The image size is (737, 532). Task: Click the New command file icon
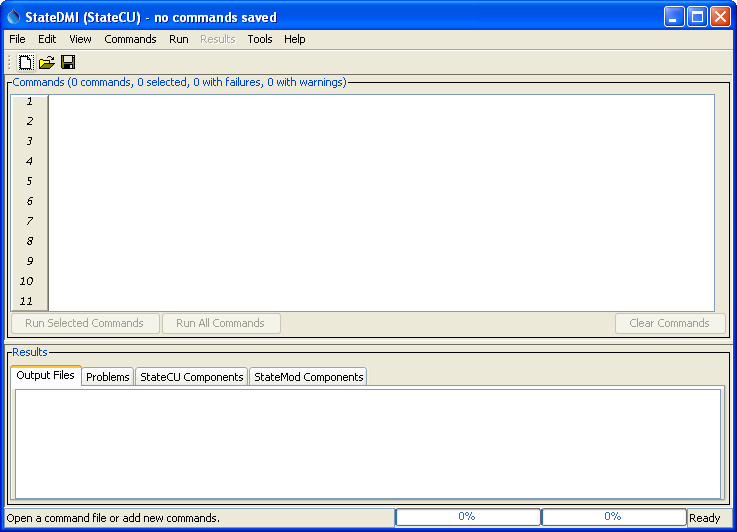point(26,62)
